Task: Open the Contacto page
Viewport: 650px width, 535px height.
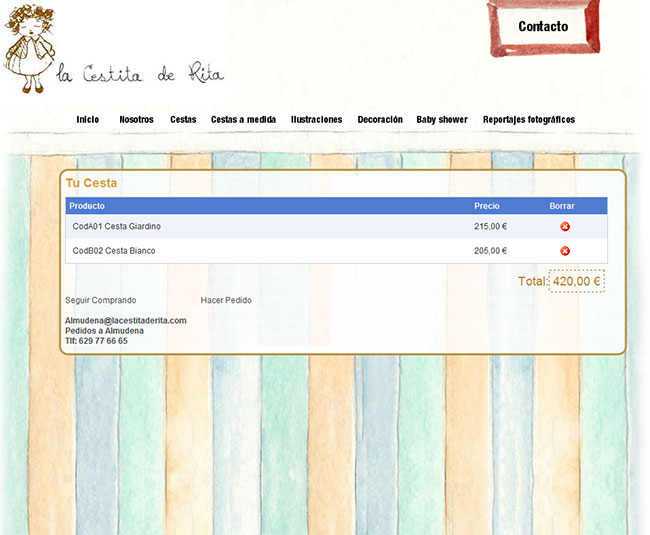Action: point(543,27)
